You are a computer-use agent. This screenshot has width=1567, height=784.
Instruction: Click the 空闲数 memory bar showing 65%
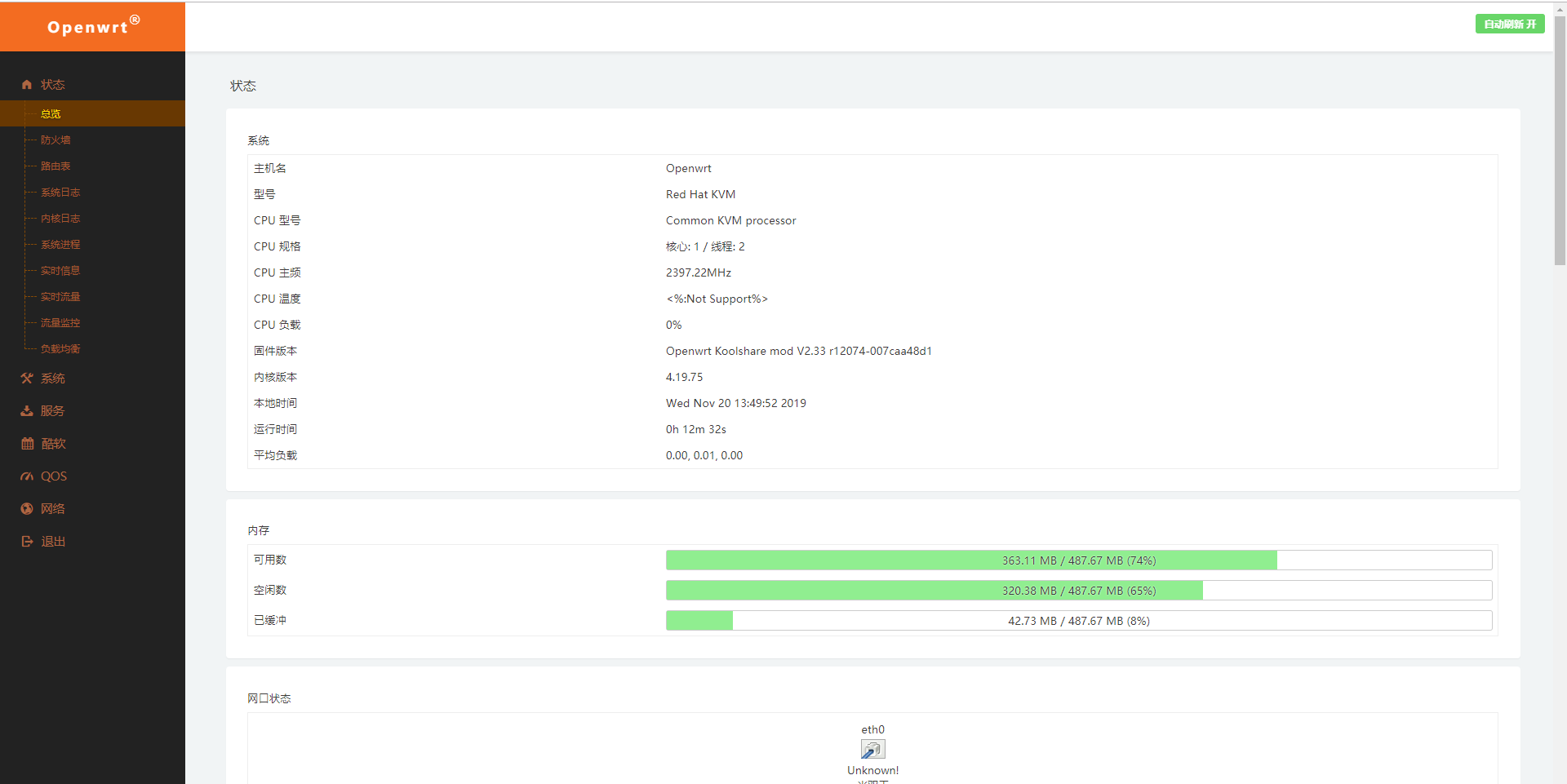click(1079, 591)
